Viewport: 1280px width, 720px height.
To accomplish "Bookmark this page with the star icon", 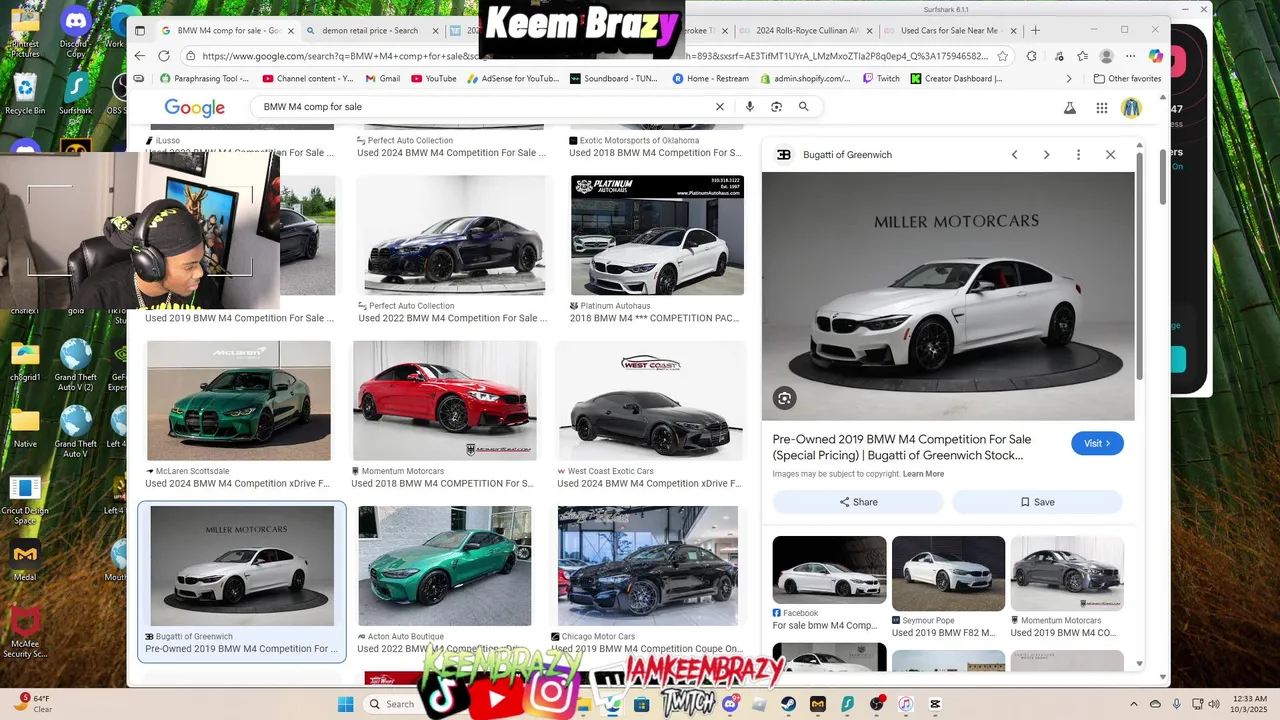I will 1003,56.
